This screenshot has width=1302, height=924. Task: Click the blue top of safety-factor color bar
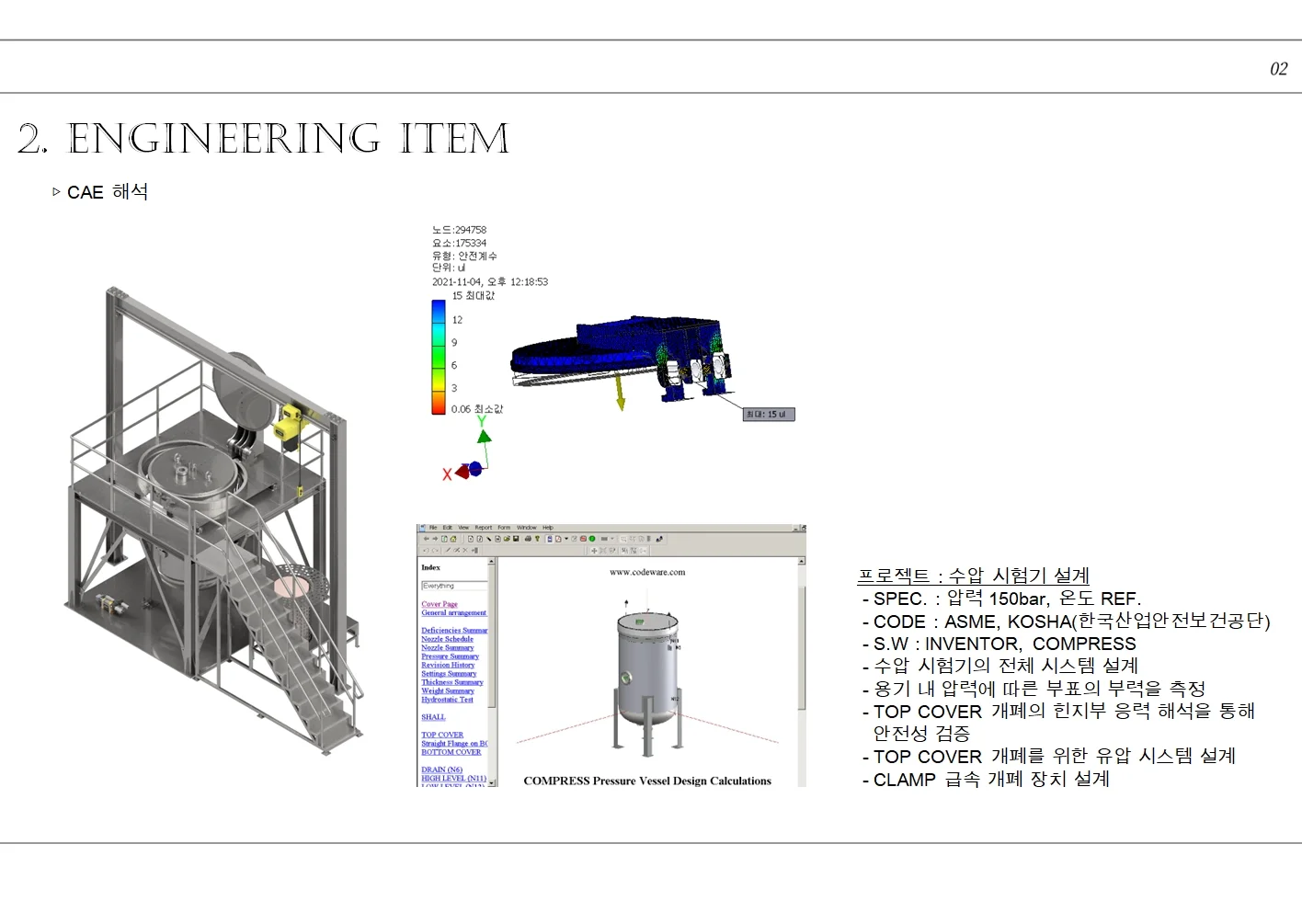tap(439, 311)
